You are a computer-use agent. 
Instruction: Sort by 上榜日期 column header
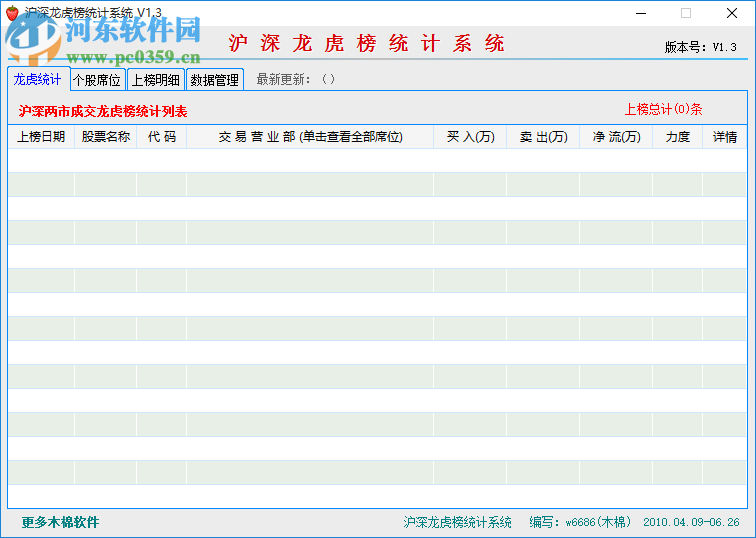coord(41,137)
